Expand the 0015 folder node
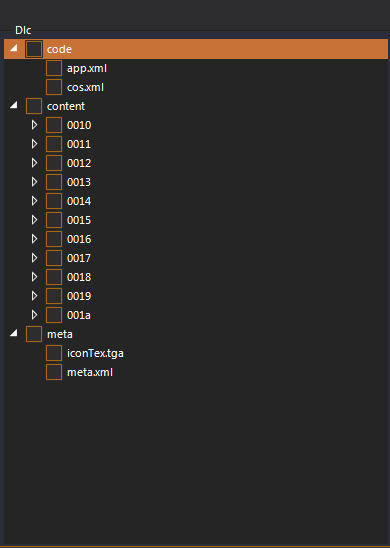 34,220
